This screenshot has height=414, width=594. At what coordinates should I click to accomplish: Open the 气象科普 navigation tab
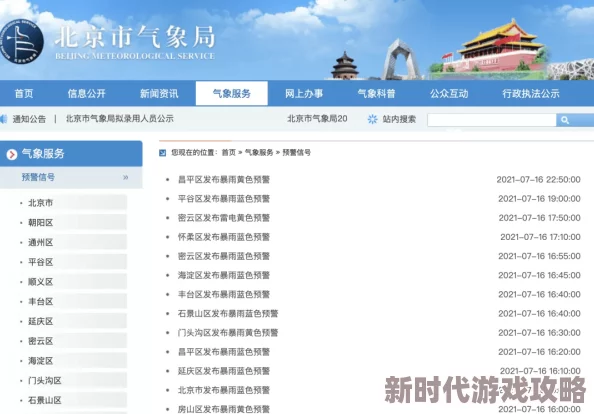point(376,94)
